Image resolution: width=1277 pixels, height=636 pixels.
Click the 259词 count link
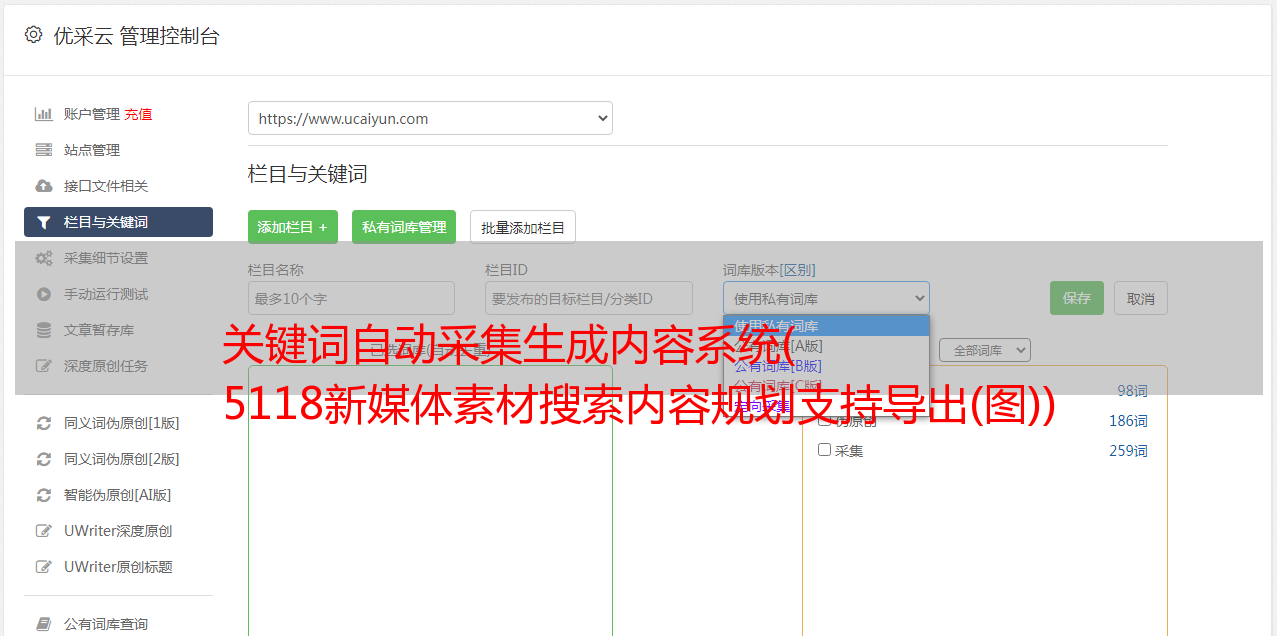pyautogui.click(x=1128, y=451)
